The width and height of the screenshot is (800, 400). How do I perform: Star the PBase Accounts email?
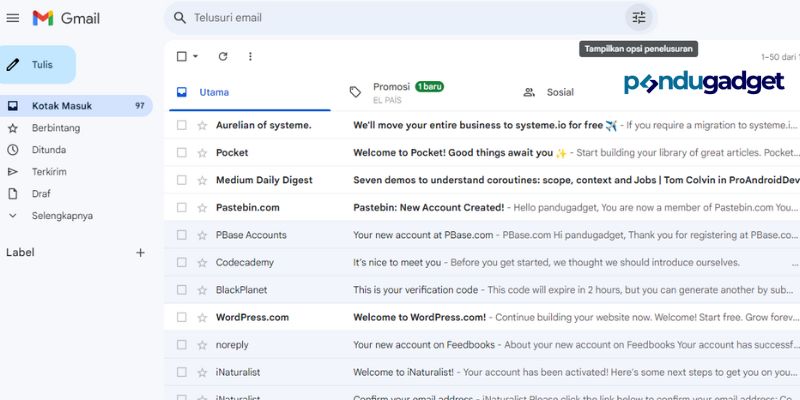[203, 236]
